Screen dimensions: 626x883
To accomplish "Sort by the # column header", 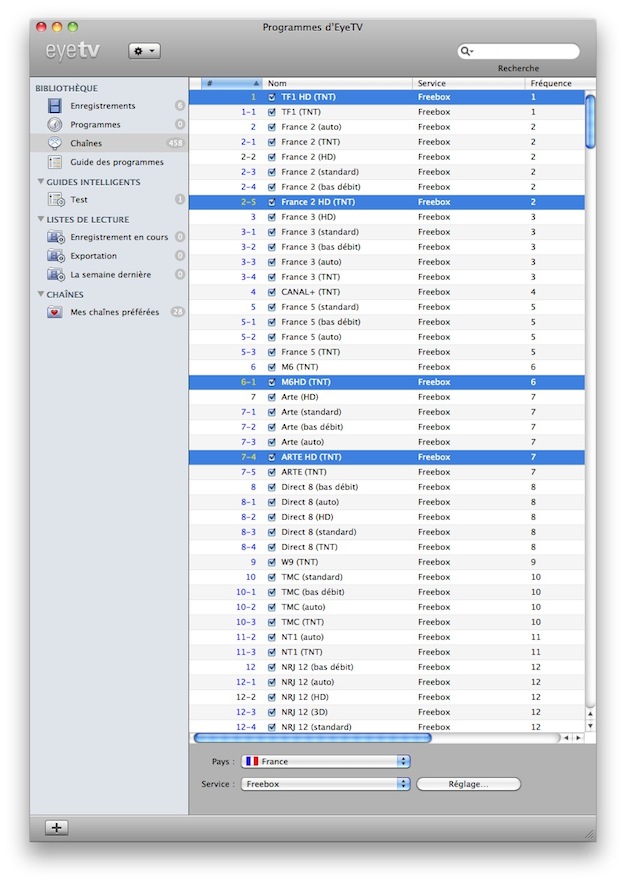I will click(x=232, y=83).
